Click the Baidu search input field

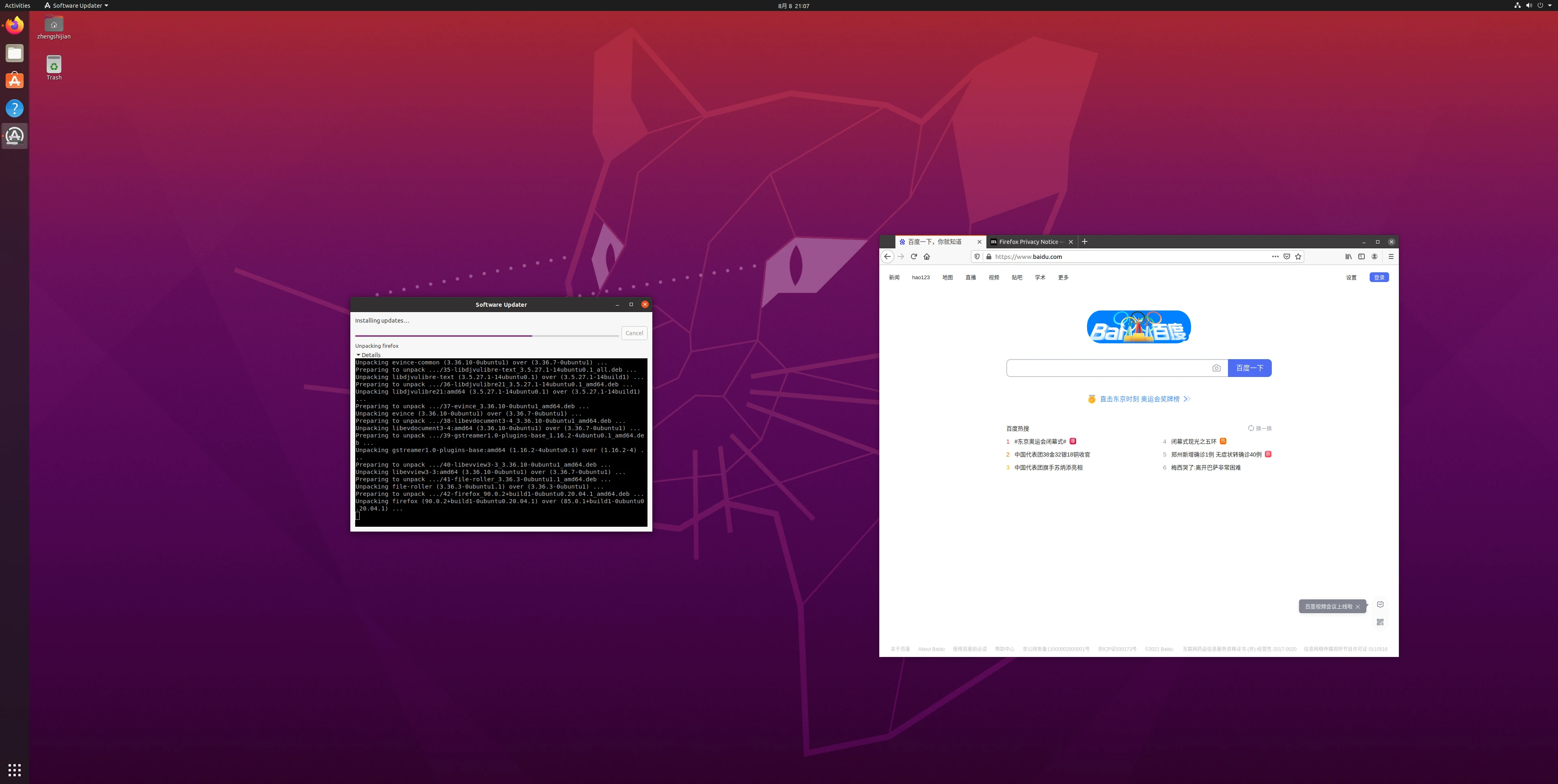(x=1107, y=368)
